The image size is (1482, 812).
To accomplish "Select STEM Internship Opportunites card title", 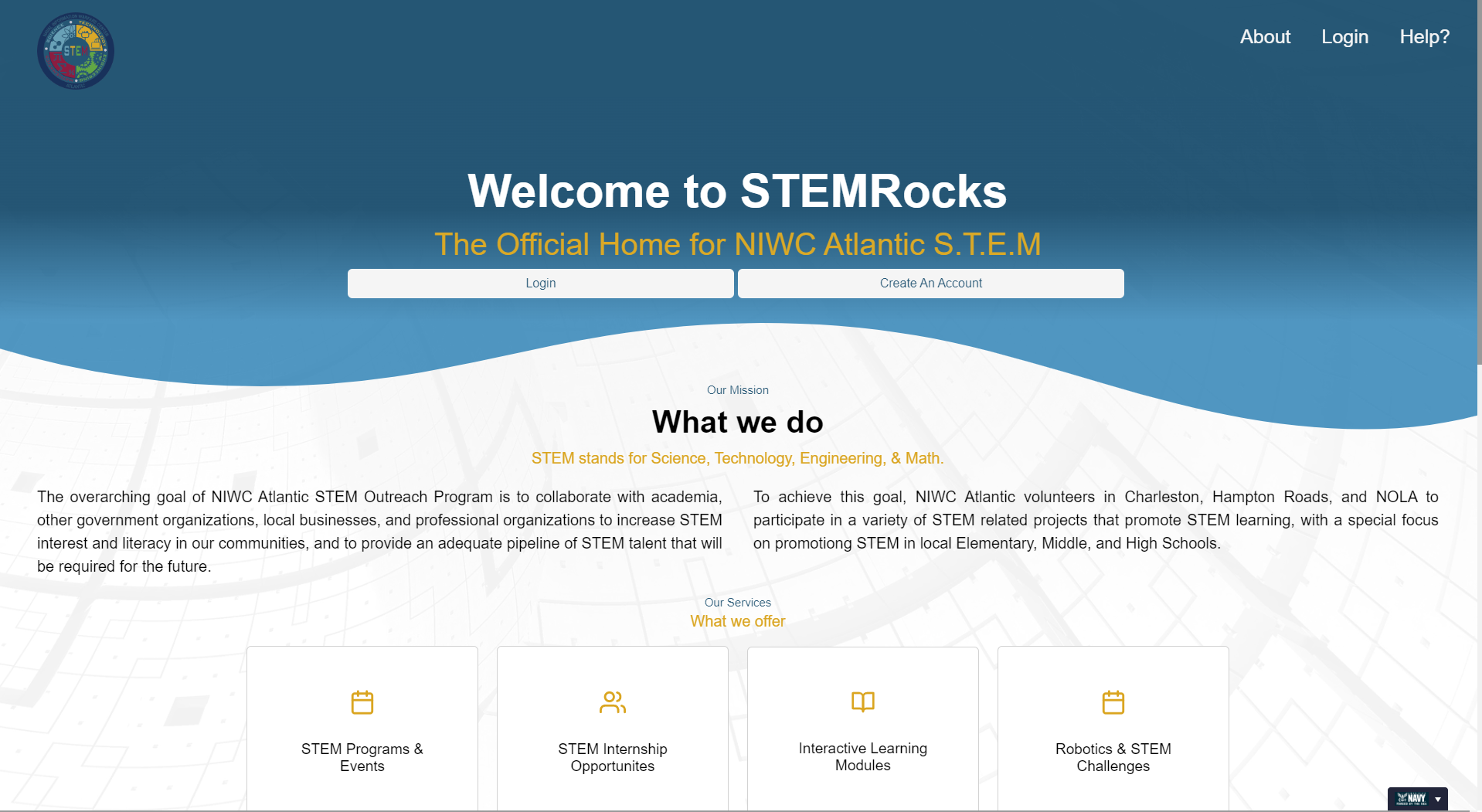I will [613, 757].
